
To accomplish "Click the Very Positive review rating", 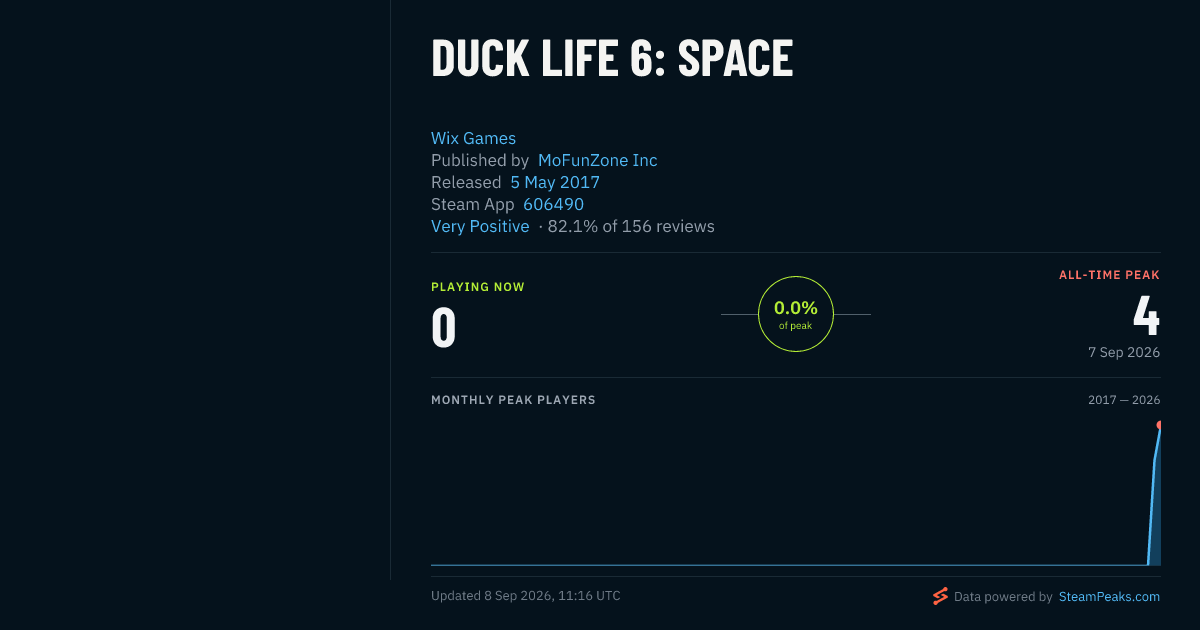I will coord(480,226).
